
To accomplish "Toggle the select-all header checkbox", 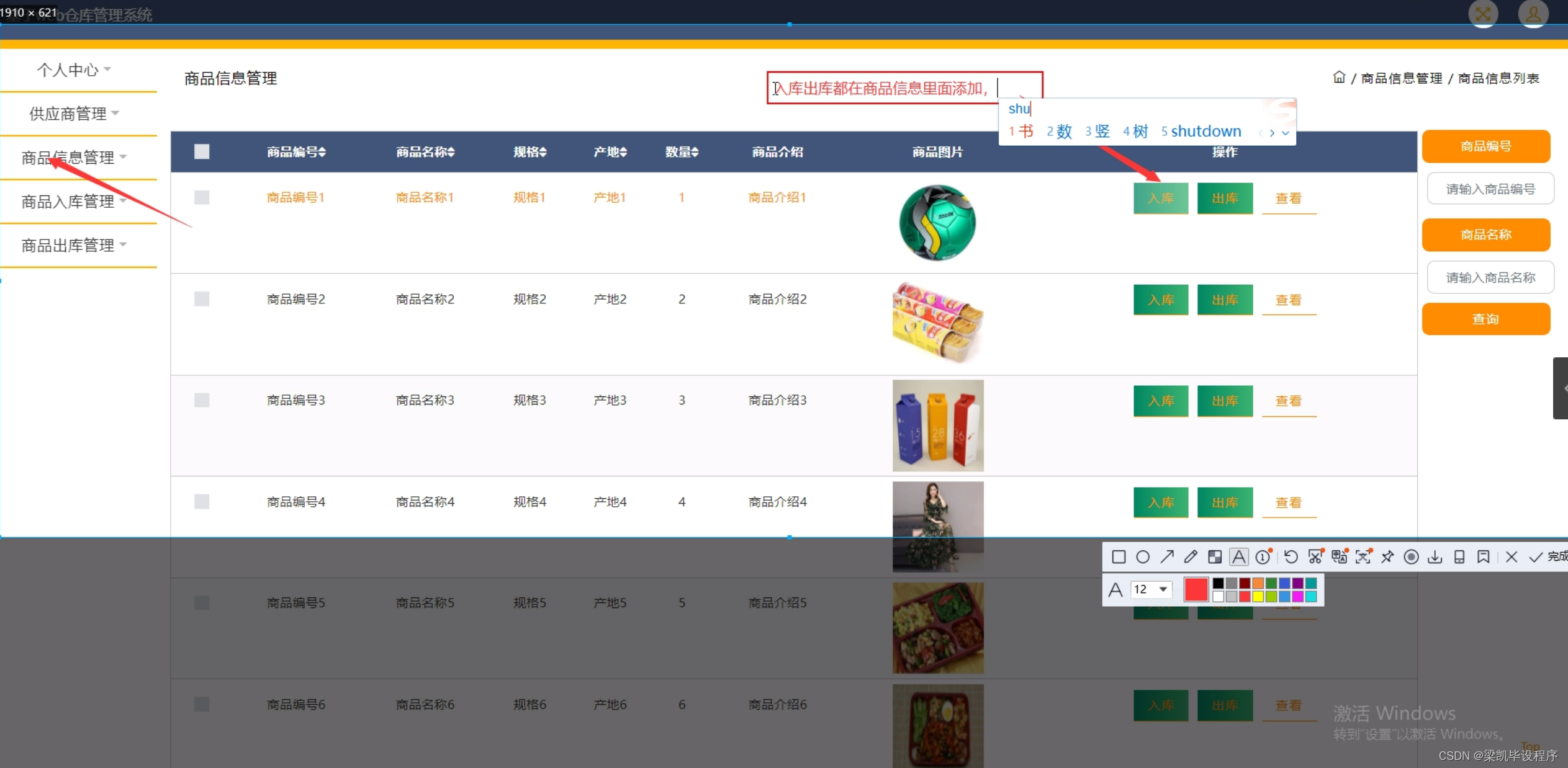I will point(202,151).
